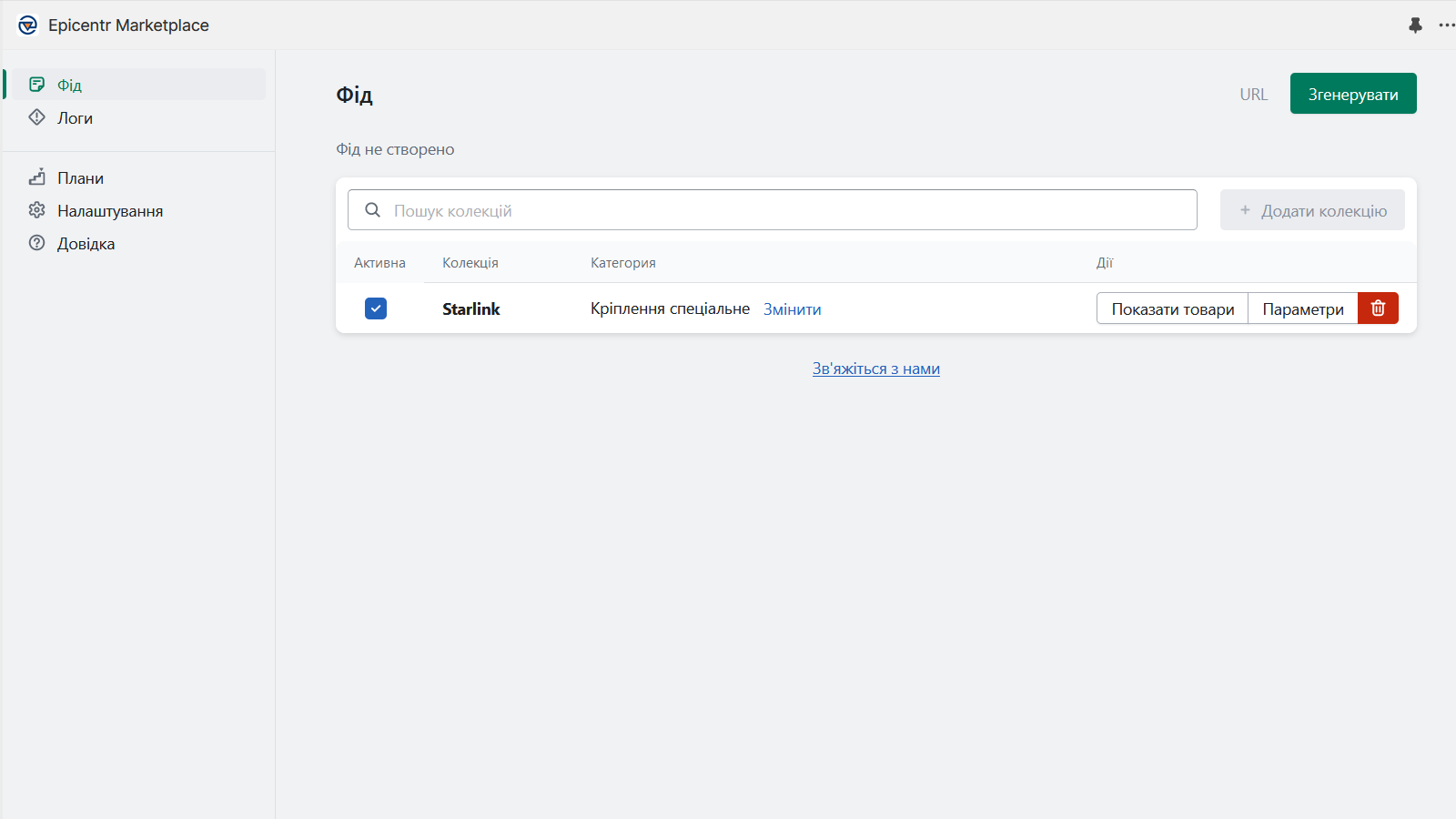Click the Epicentr Marketplace logo icon
1456x819 pixels.
28,25
